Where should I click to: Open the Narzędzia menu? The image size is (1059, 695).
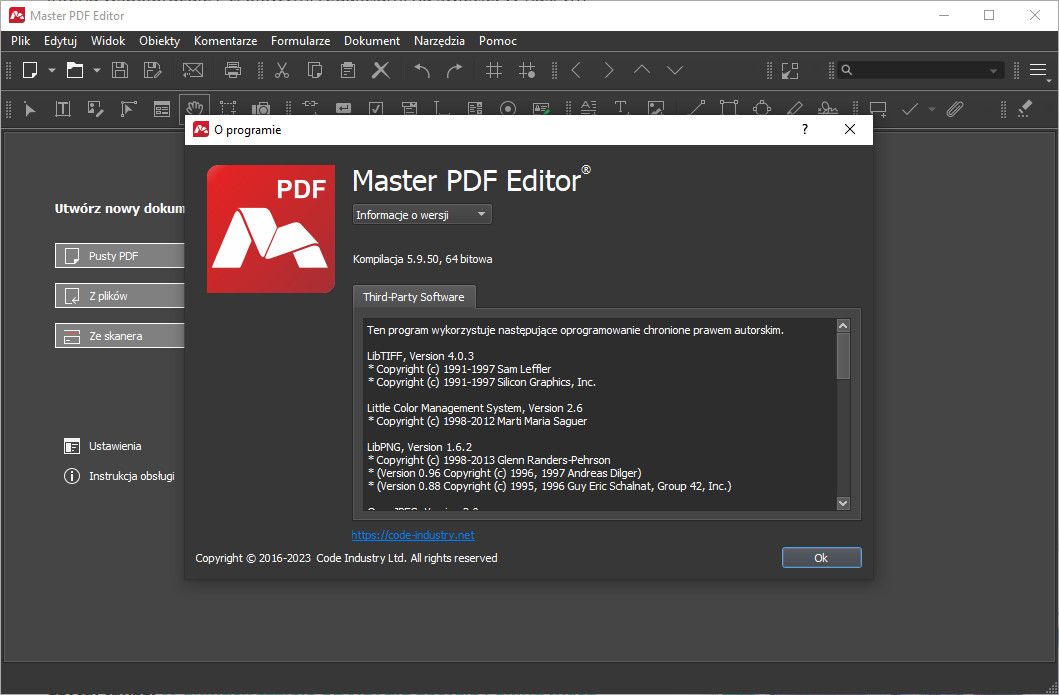(439, 41)
